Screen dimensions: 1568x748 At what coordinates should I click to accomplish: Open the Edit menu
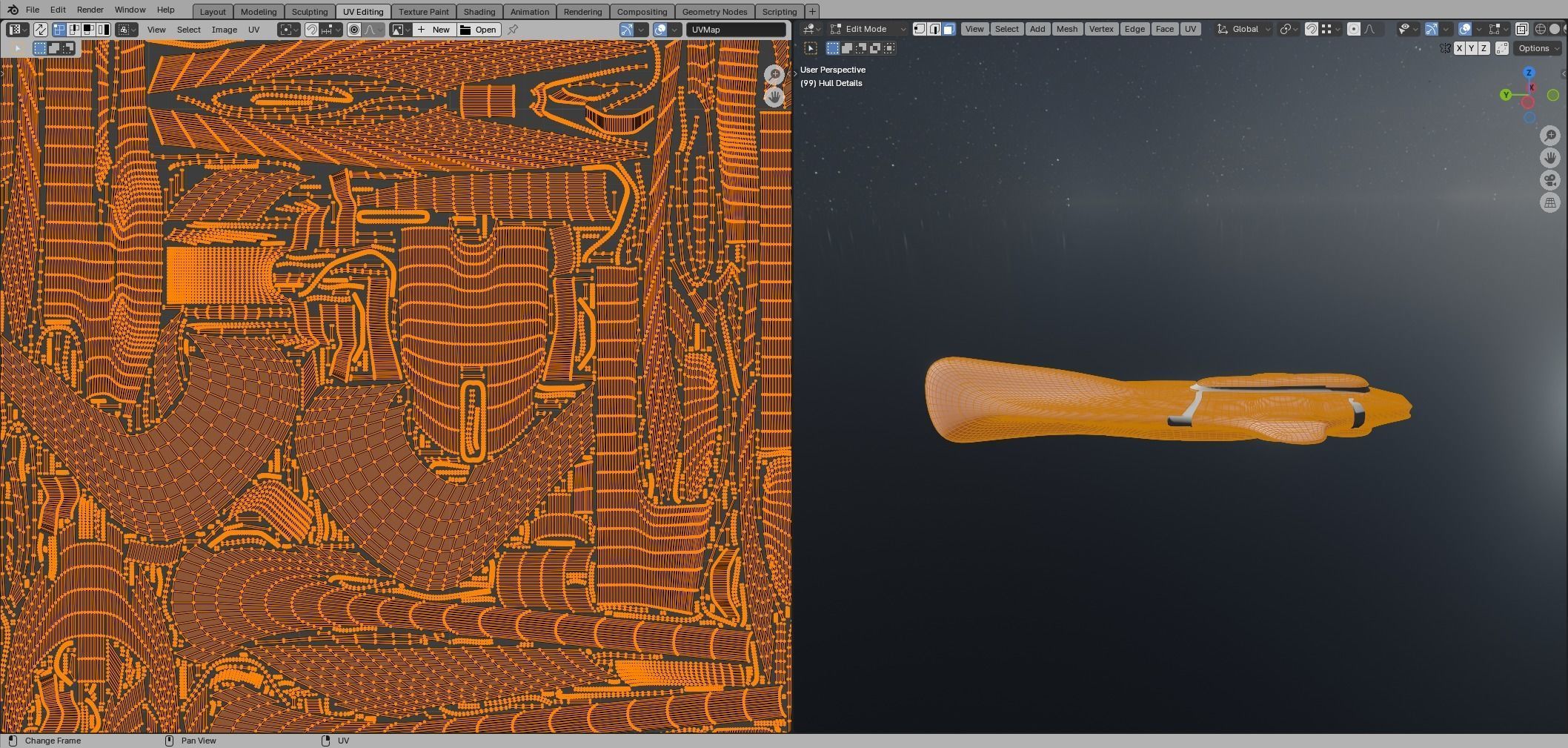[58, 10]
